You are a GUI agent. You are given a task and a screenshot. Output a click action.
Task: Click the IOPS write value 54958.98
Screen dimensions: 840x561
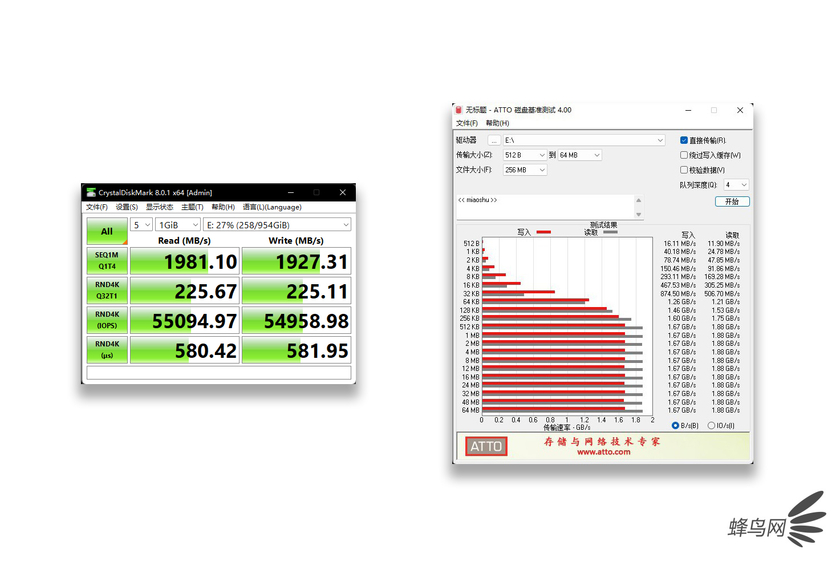(296, 320)
